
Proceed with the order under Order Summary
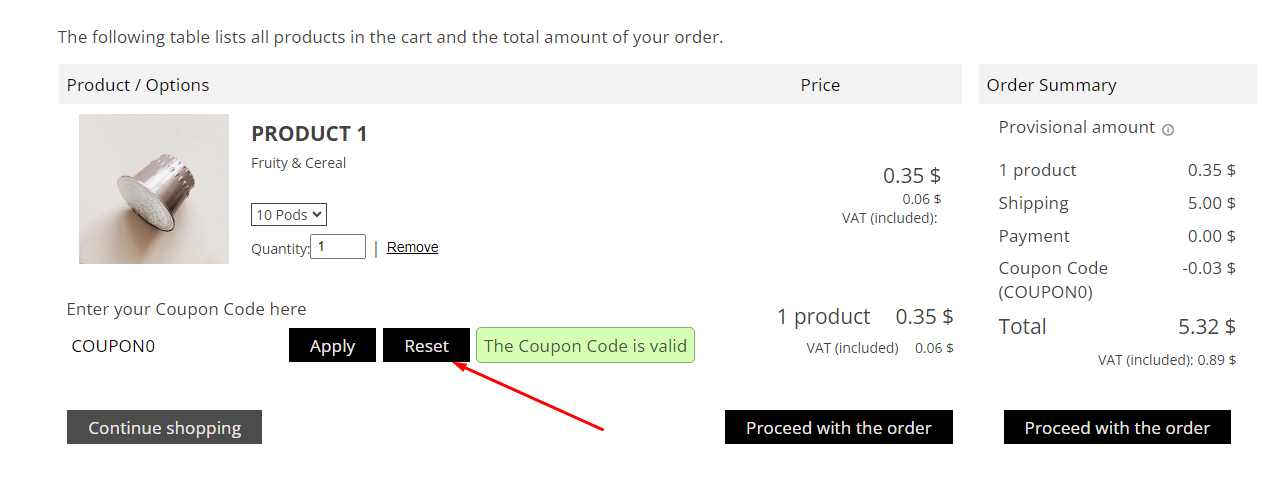[1117, 428]
